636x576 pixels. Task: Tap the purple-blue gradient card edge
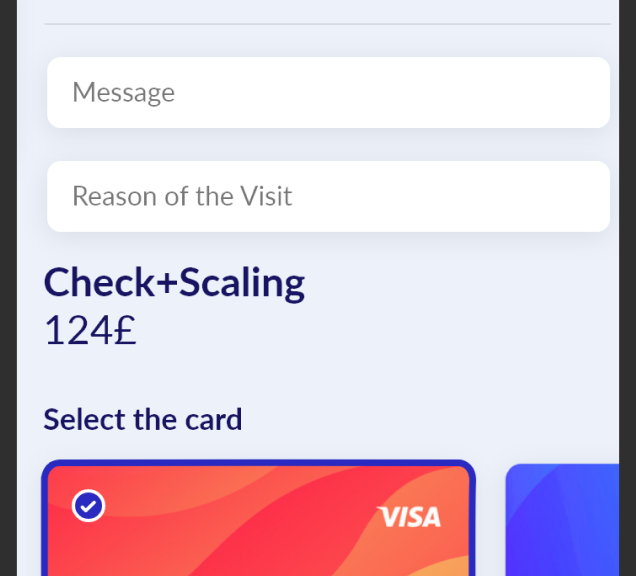point(562,520)
